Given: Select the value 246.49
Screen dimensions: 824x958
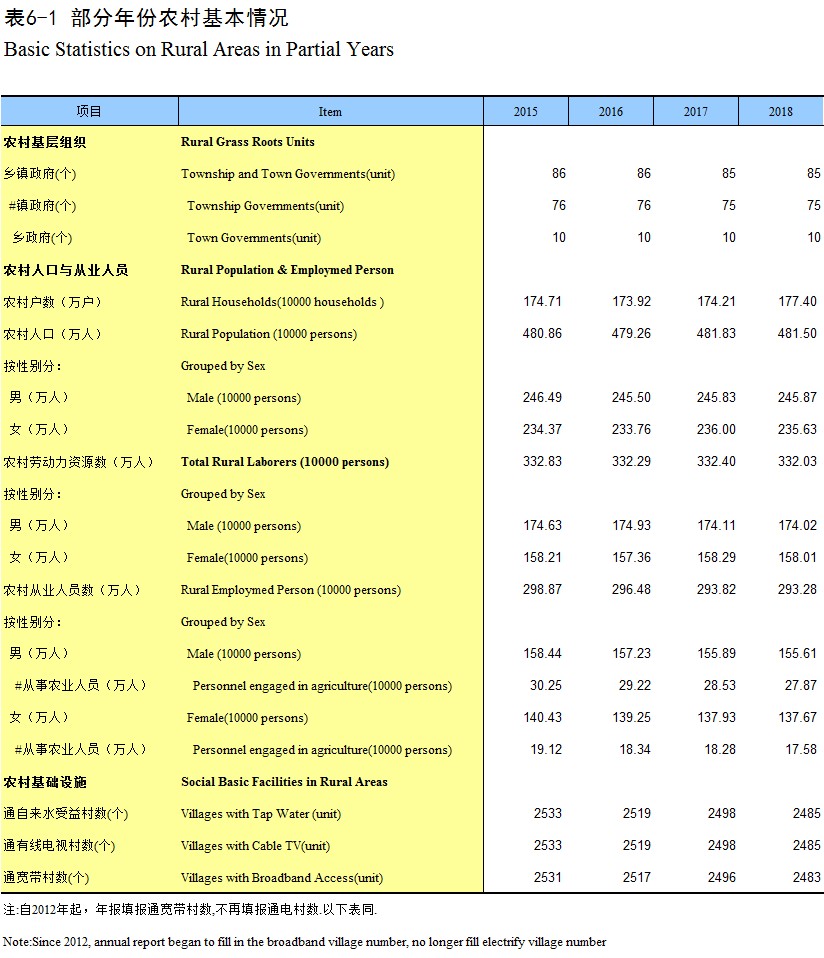Looking at the screenshot, I should click(x=542, y=397).
